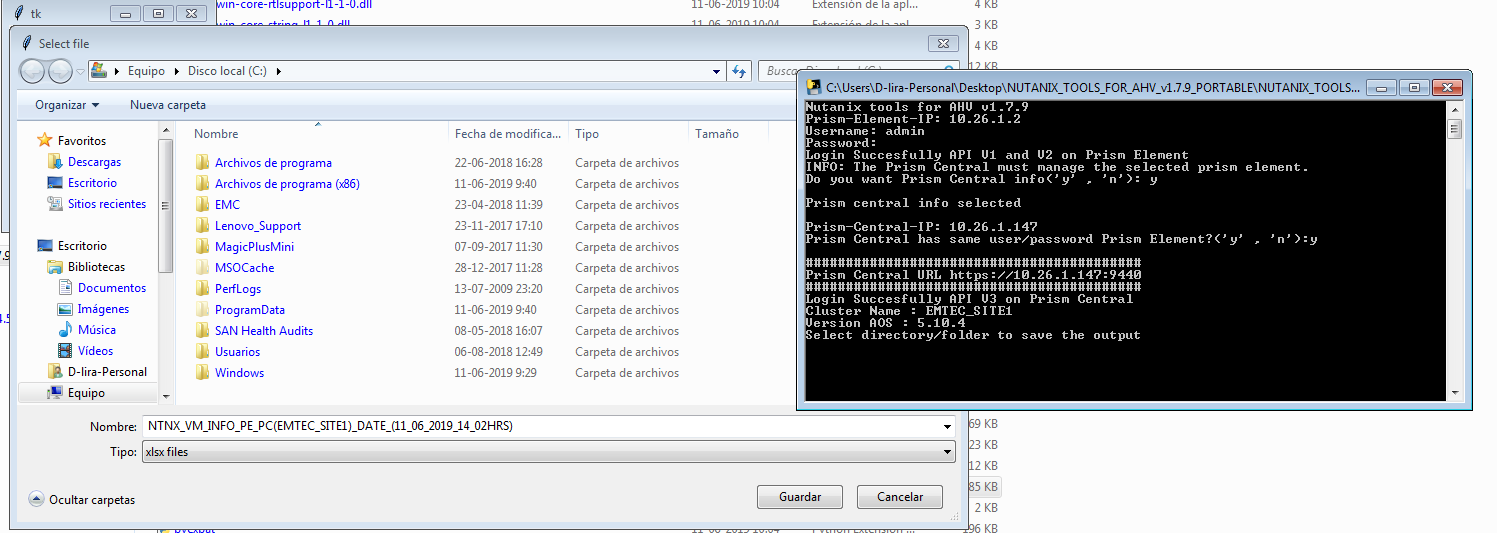Select the Usuarios folder
Screen dimensions: 1497x533
237,352
